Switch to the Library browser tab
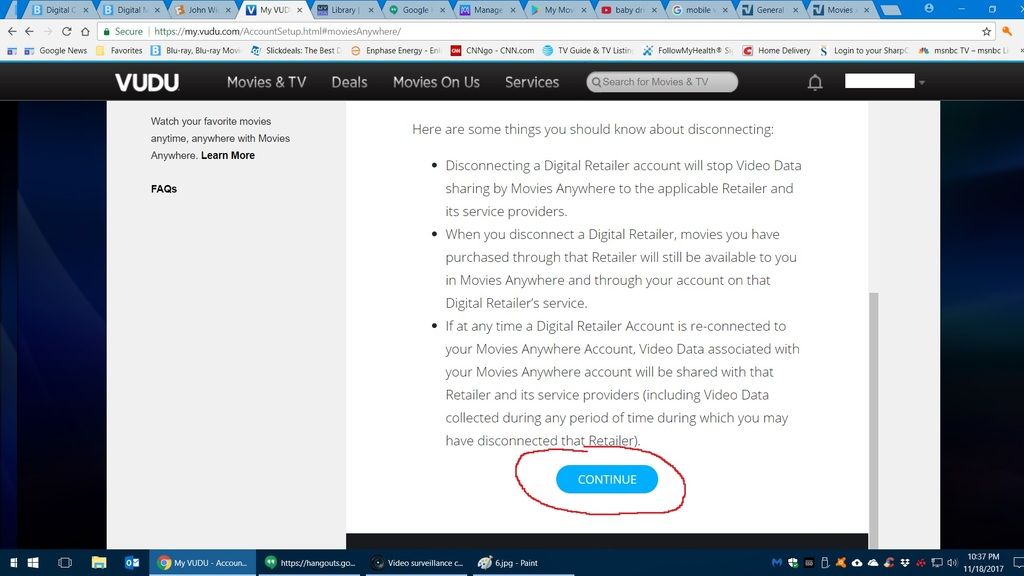This screenshot has height=576, width=1024. [x=344, y=10]
